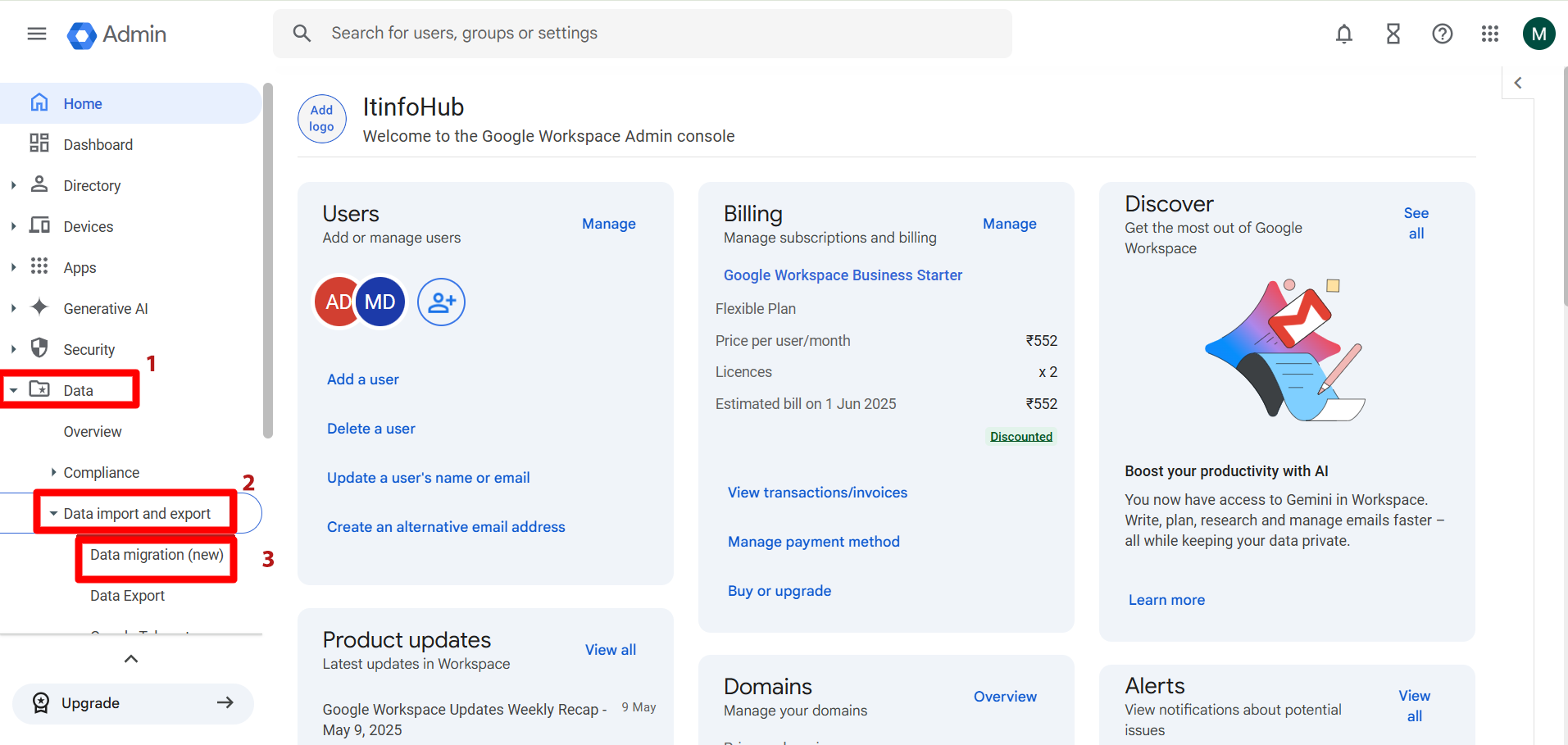Collapse sidebar with the up chevron
Screen dimensions: 1568x745
pos(131,659)
